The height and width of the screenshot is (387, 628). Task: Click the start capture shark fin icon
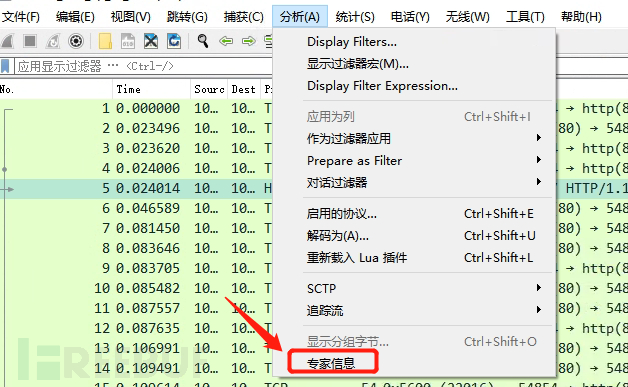click(7, 41)
